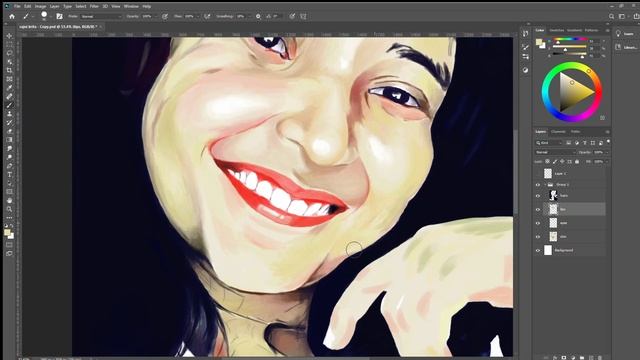Open the Window menu

131,7
